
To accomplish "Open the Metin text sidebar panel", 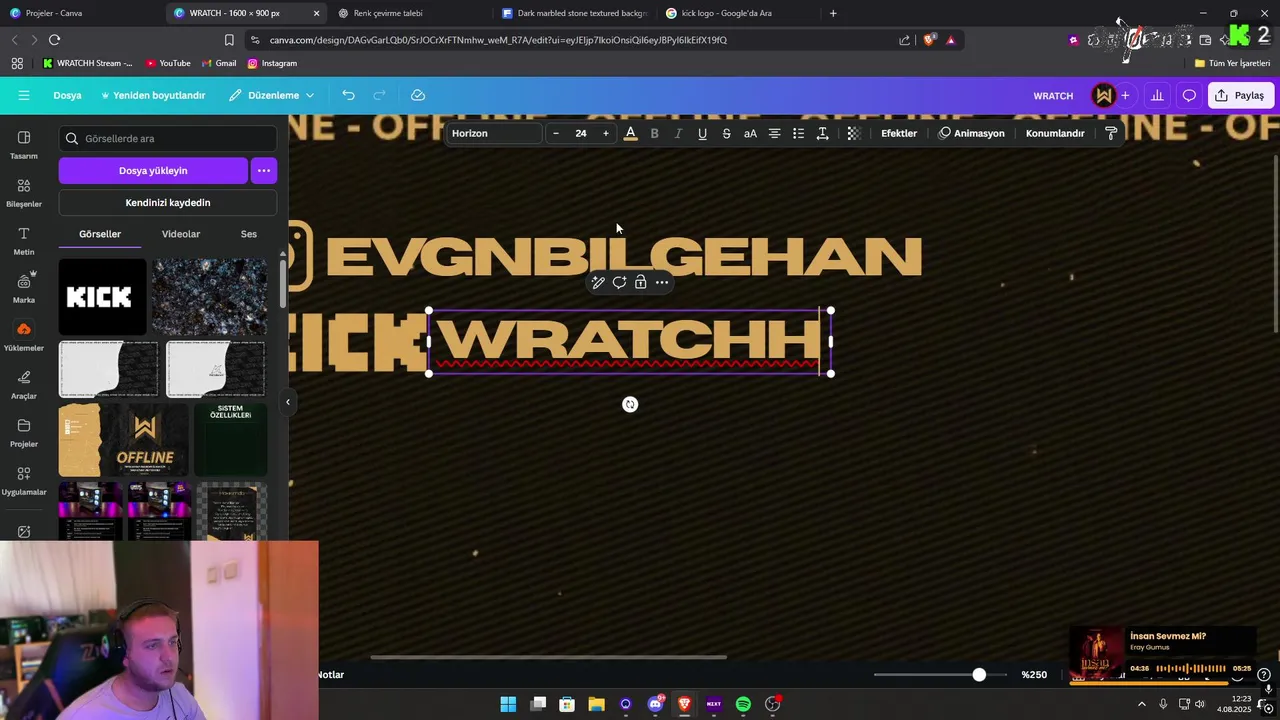I will tap(24, 240).
